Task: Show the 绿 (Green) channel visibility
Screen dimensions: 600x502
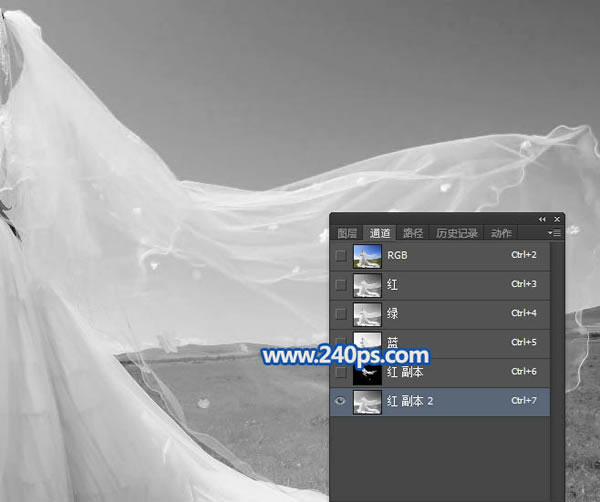Action: click(340, 314)
